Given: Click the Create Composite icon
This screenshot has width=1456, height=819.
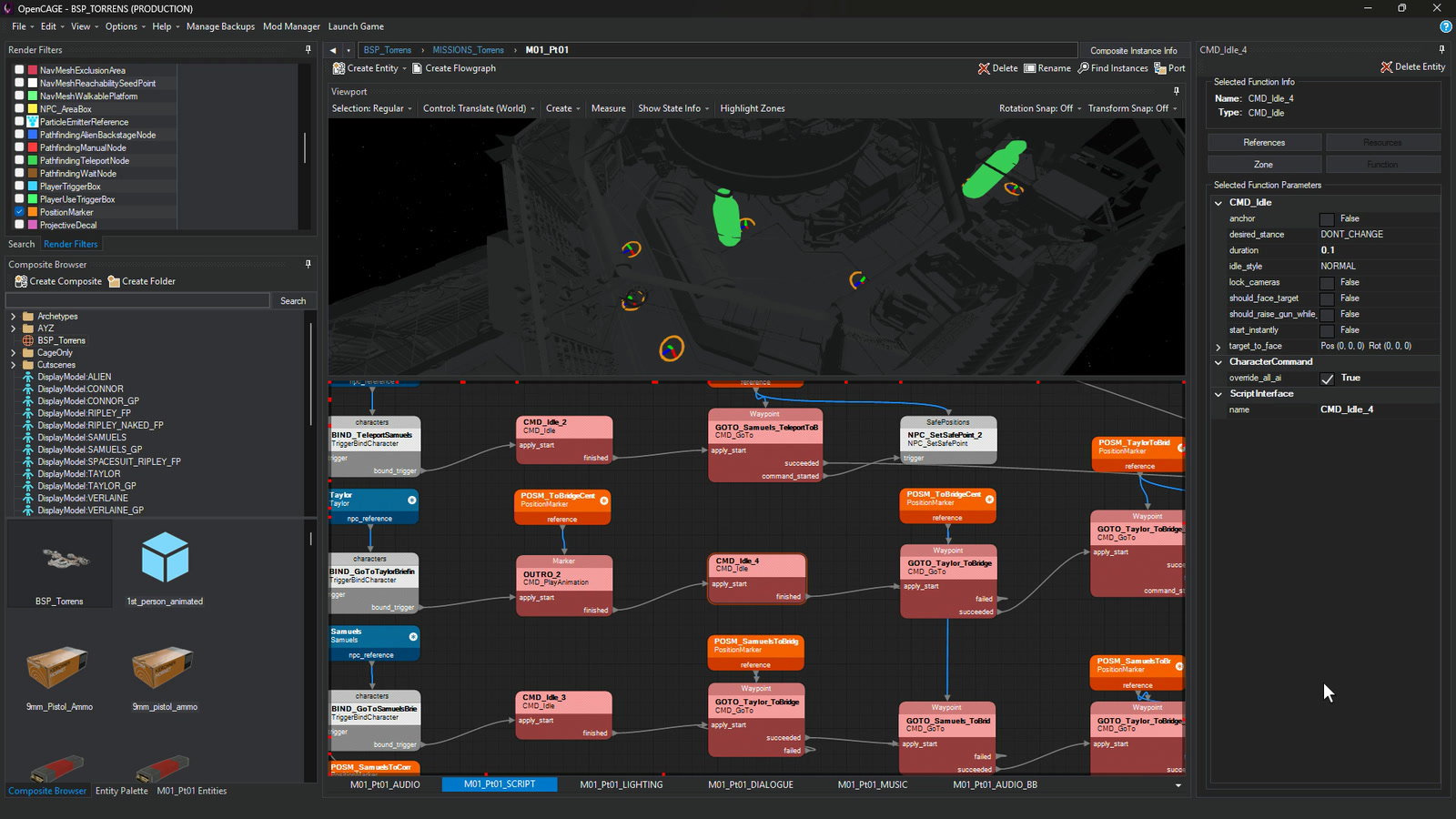Looking at the screenshot, I should tap(21, 281).
